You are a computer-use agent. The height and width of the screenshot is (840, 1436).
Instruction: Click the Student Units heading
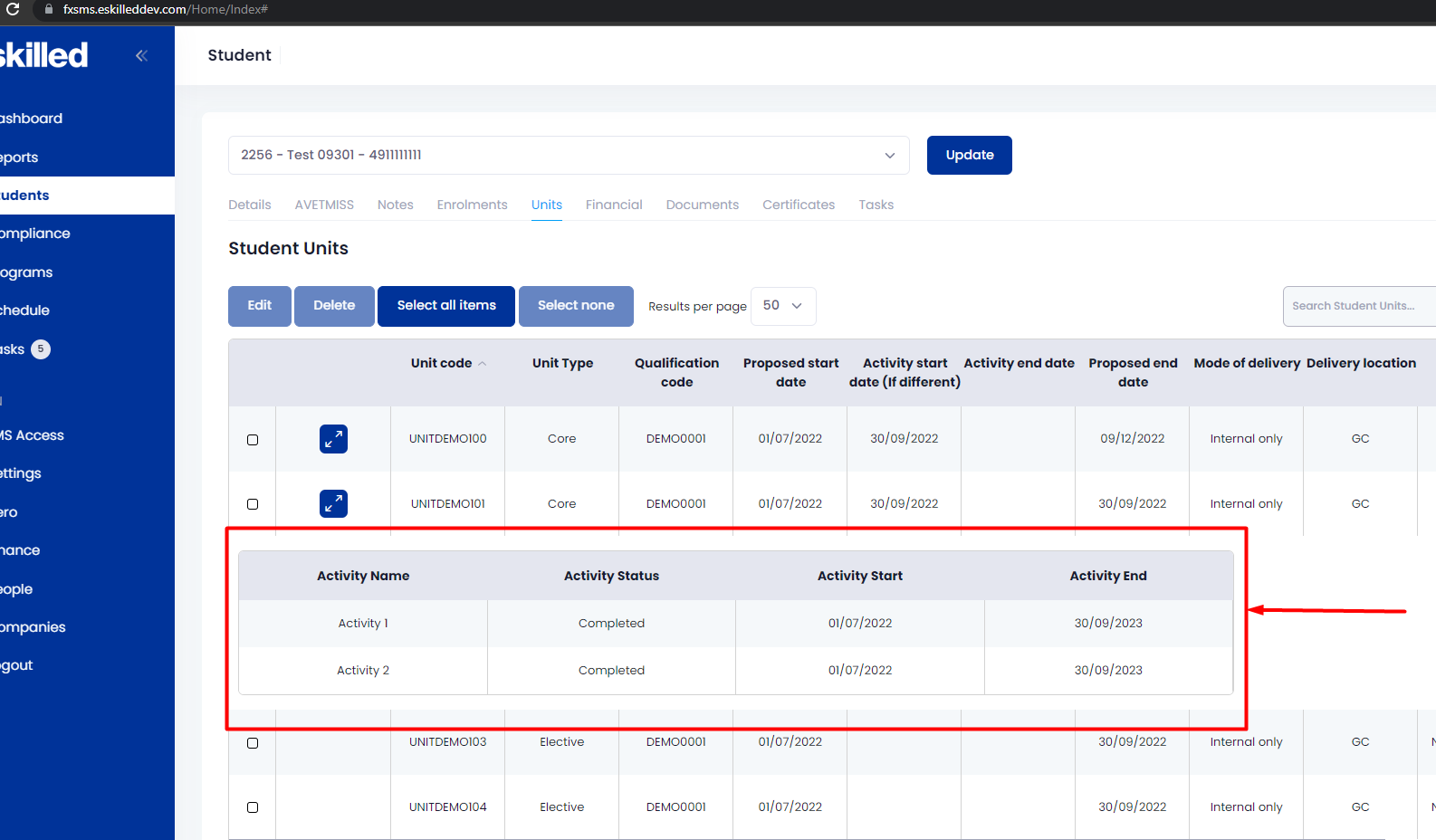coord(288,248)
